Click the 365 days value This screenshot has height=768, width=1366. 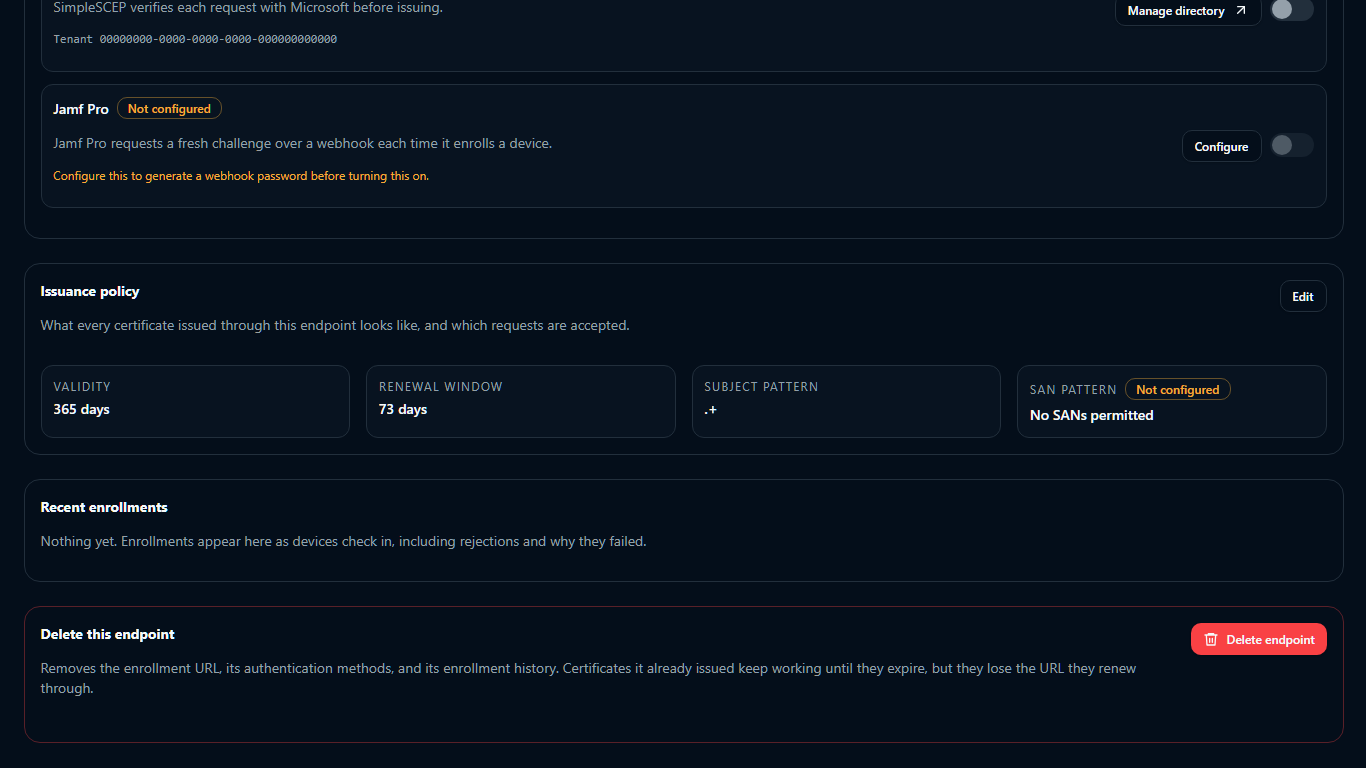pos(81,409)
